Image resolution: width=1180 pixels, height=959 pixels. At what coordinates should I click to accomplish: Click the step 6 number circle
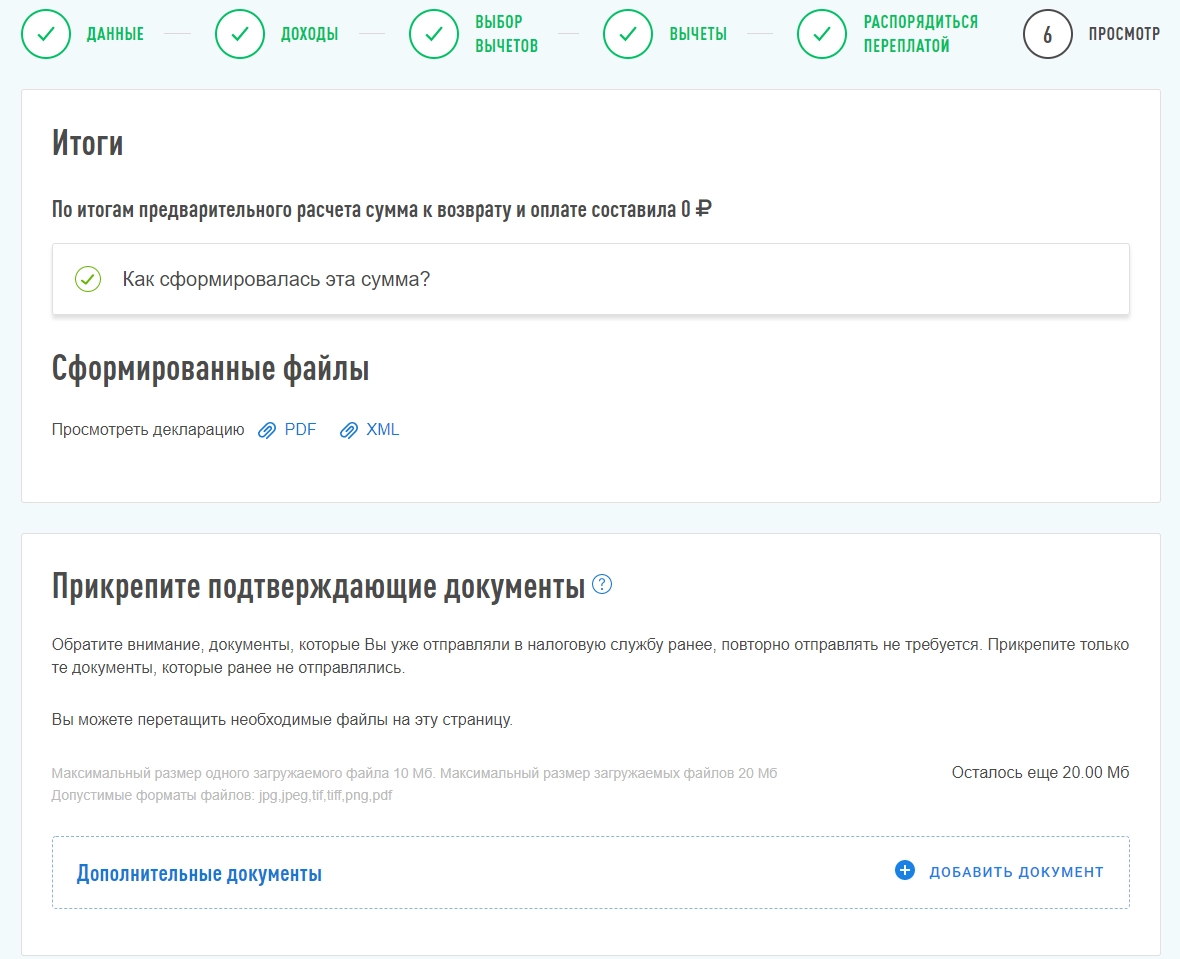coord(1048,34)
